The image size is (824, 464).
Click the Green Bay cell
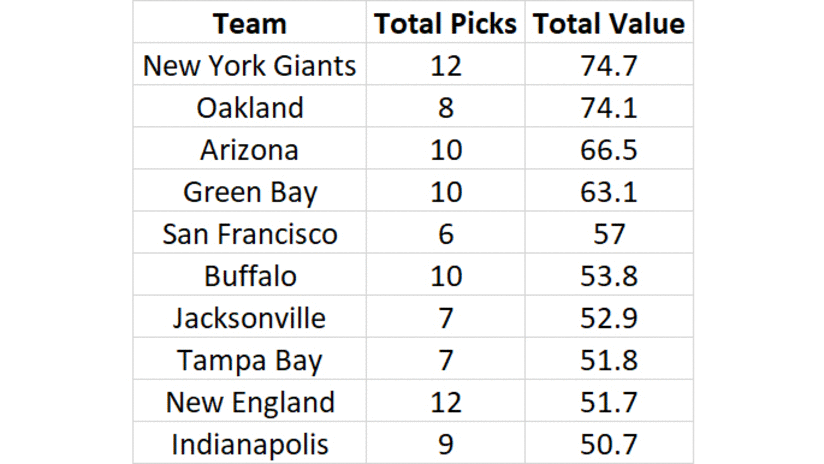[x=249, y=192]
